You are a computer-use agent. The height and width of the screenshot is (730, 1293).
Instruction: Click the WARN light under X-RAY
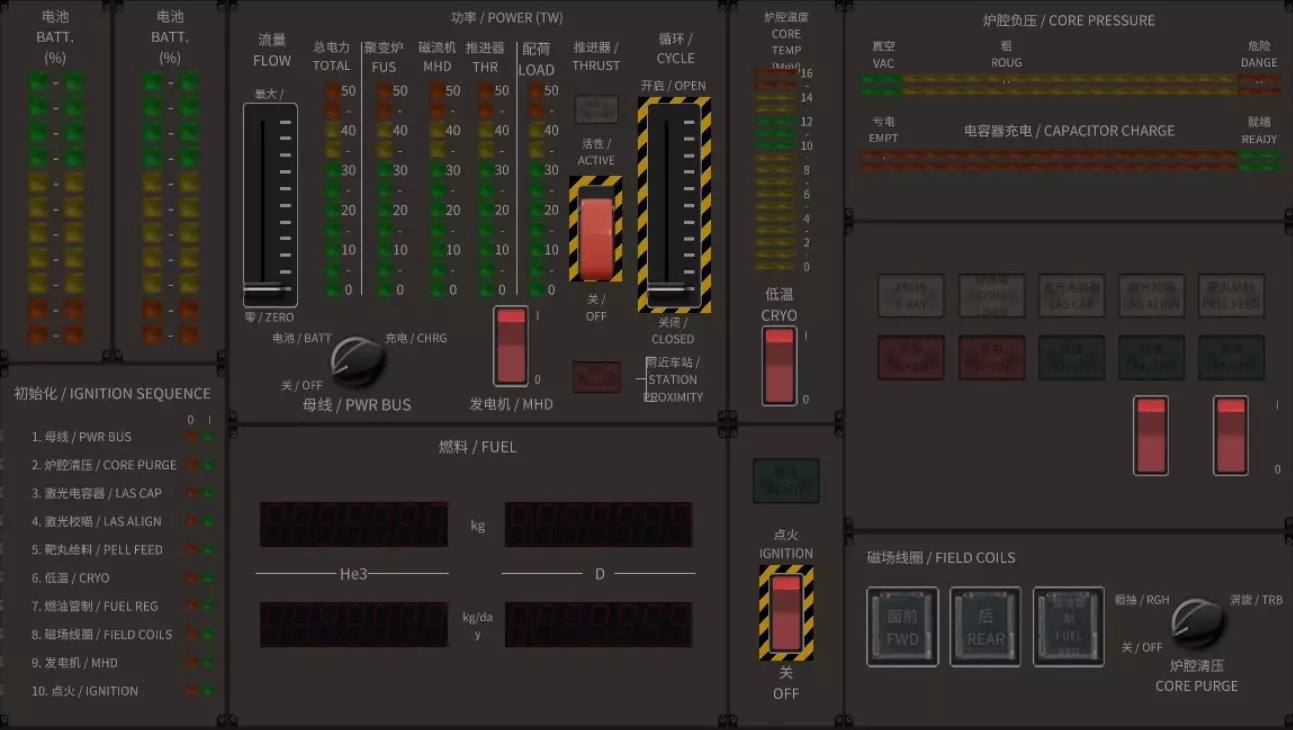911,358
